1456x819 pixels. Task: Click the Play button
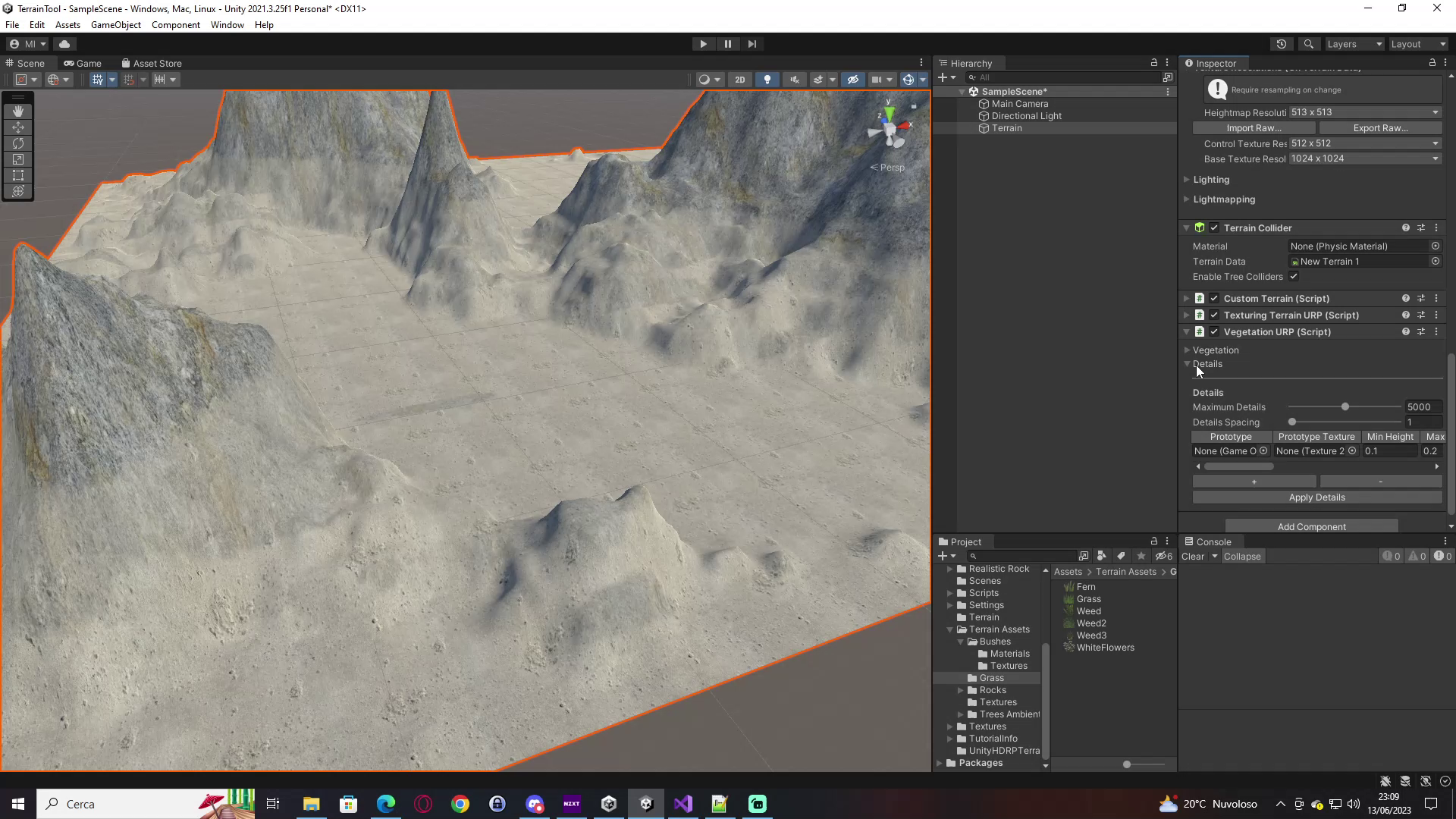pyautogui.click(x=703, y=44)
